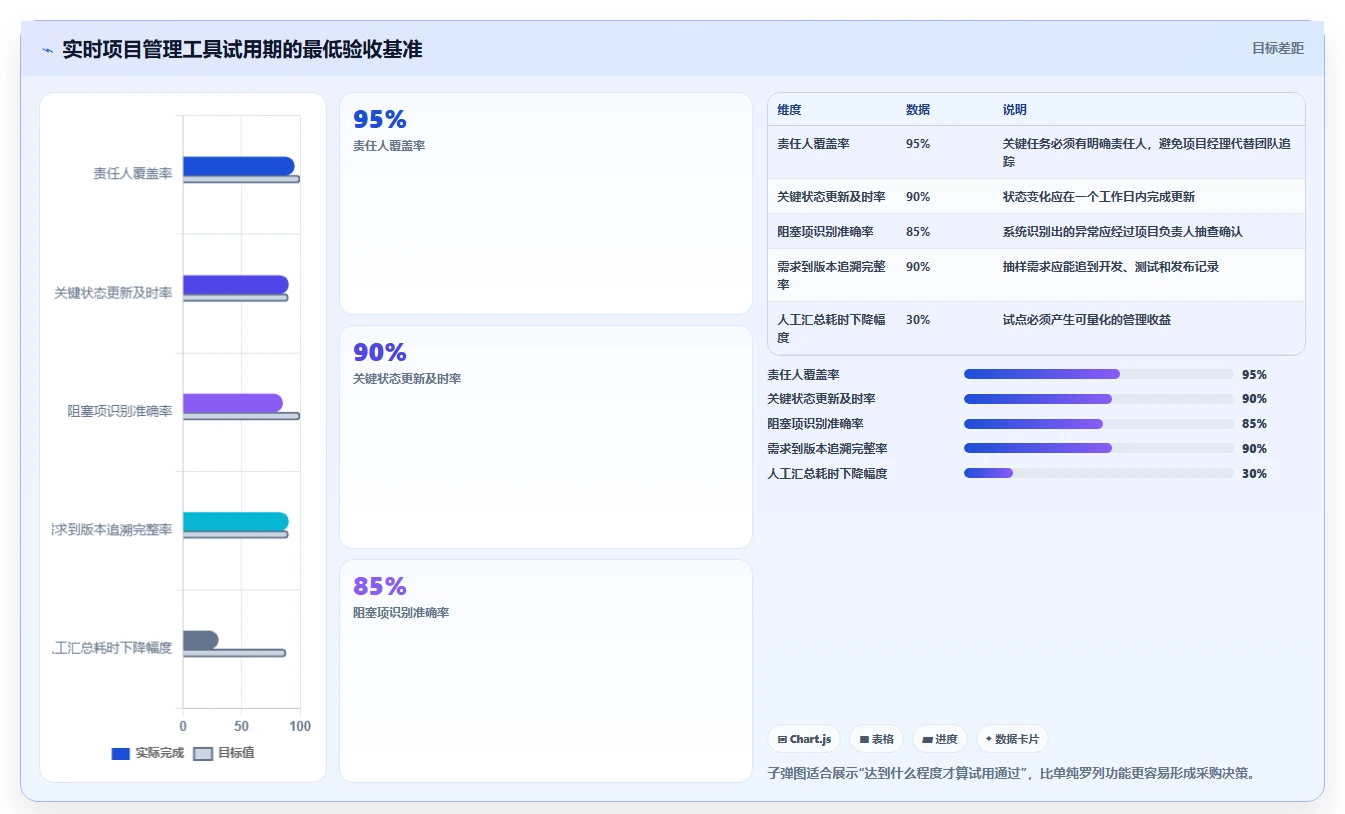Click the blue 责任人覆盖率 actual bar in chart
The image size is (1345, 814).
(x=238, y=166)
